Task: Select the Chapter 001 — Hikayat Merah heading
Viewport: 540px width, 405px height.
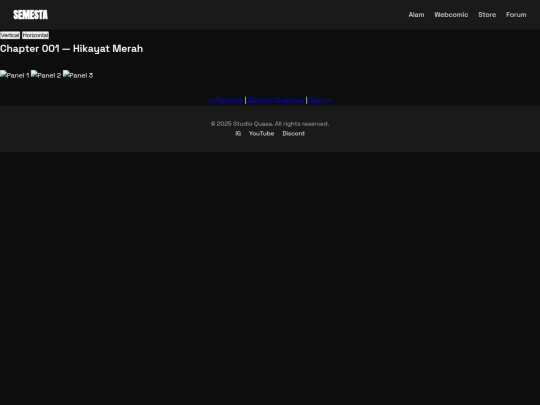Action: click(x=72, y=49)
